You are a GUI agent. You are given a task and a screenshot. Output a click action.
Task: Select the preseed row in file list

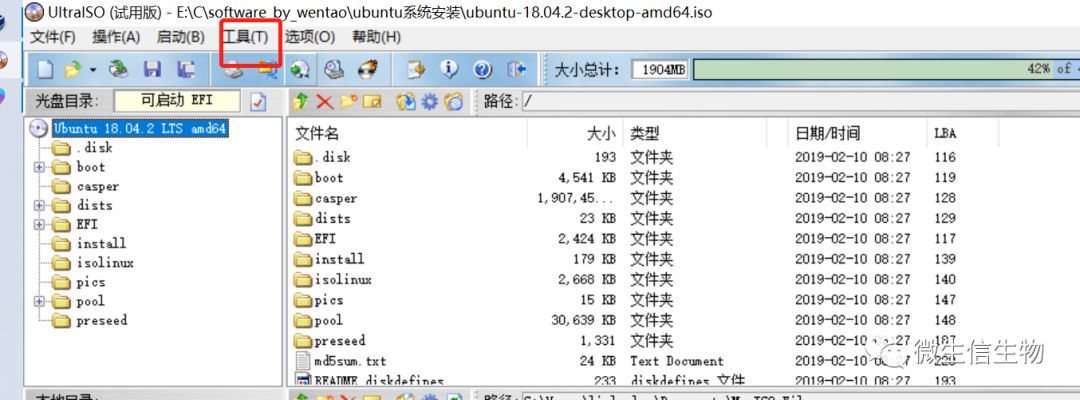pos(627,341)
